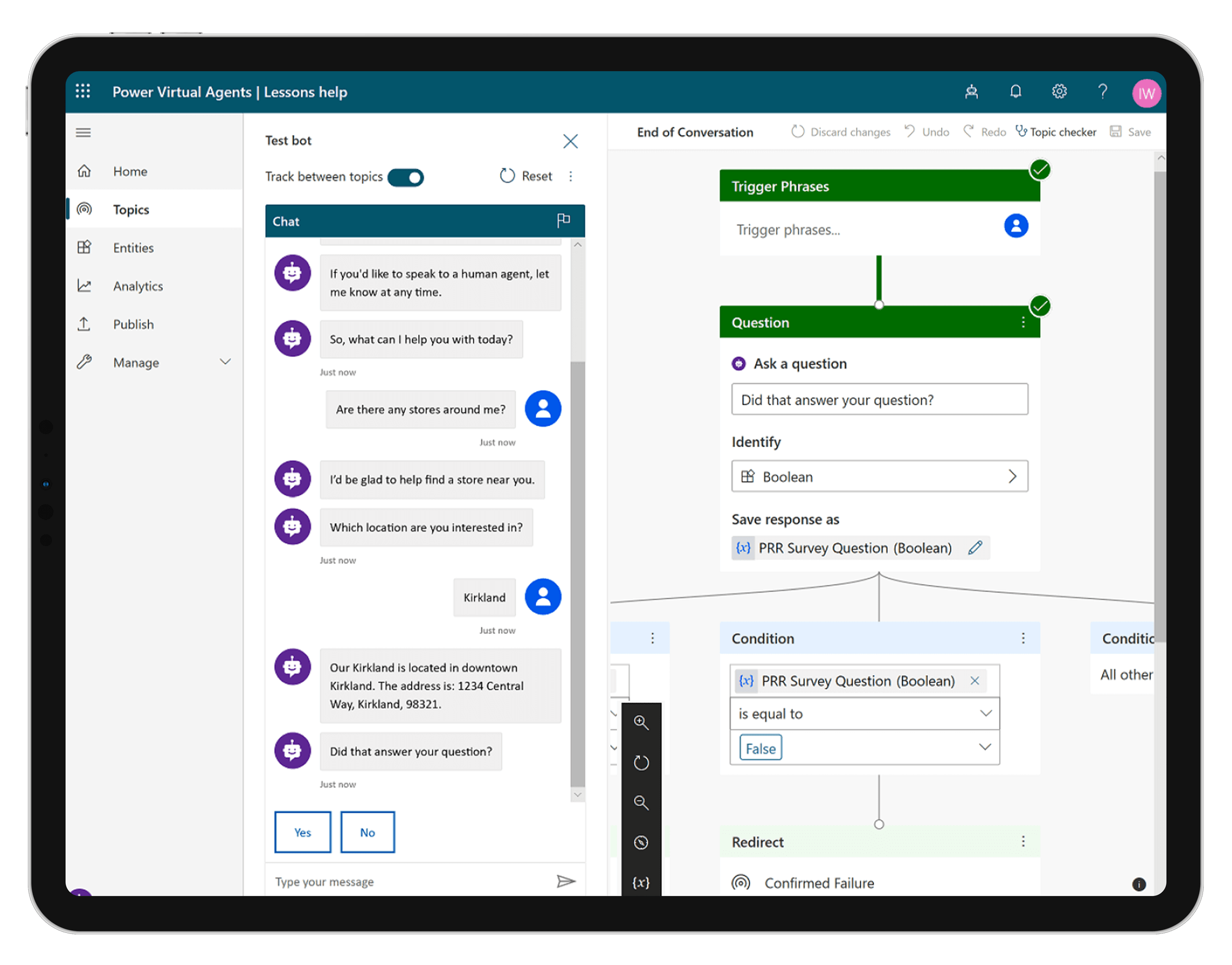
Task: Open Test bot more options dots
Action: coord(571,176)
